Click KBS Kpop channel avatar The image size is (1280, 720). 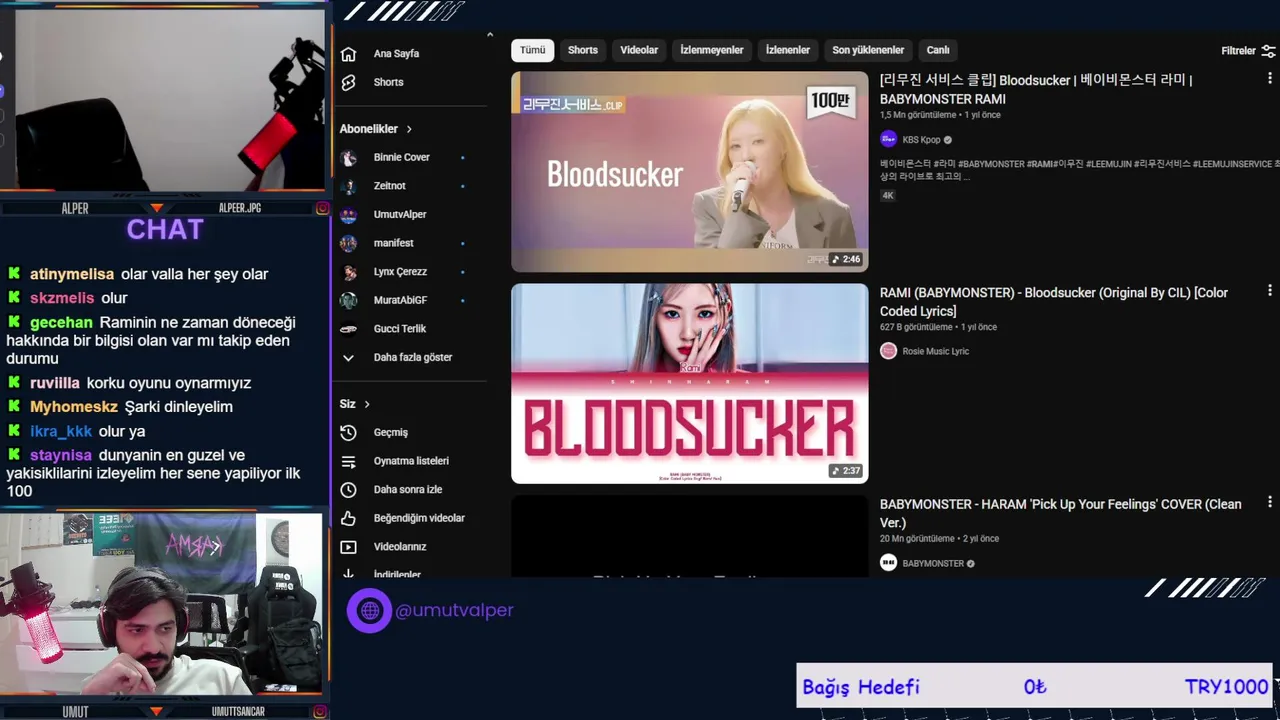point(888,139)
